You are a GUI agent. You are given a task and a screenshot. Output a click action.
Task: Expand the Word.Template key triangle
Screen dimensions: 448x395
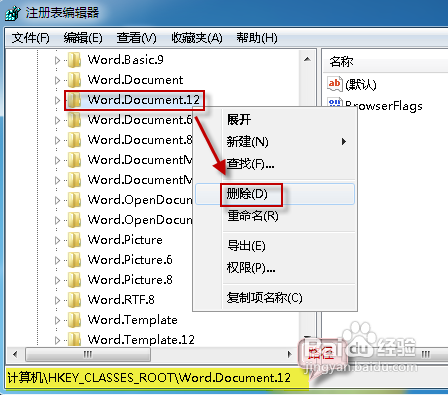pos(57,320)
